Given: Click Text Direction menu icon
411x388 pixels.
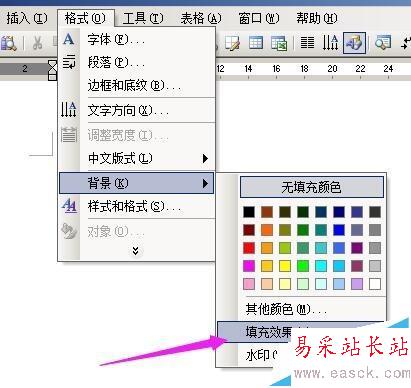Looking at the screenshot, I should click(x=69, y=109).
